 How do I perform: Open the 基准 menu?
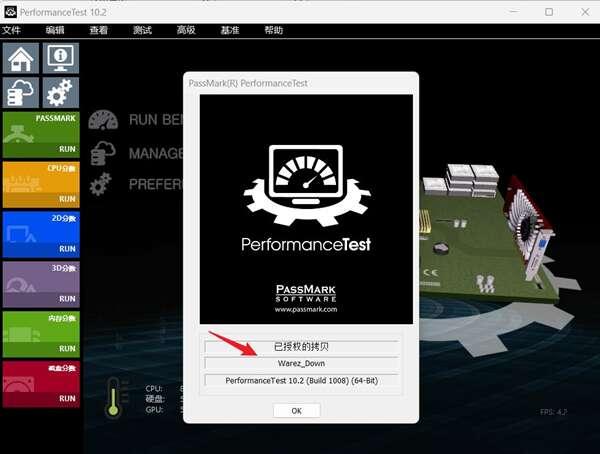230,30
